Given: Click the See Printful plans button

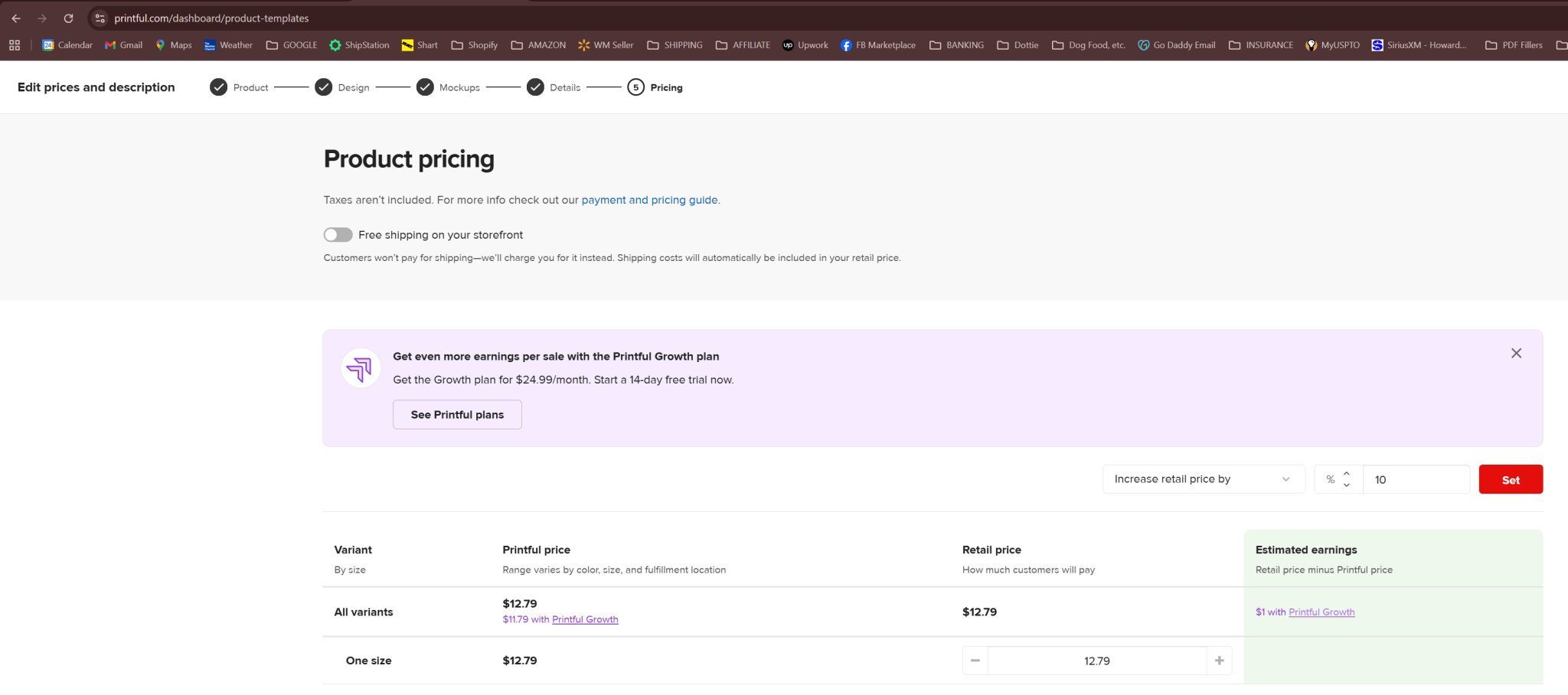Looking at the screenshot, I should click(457, 415).
